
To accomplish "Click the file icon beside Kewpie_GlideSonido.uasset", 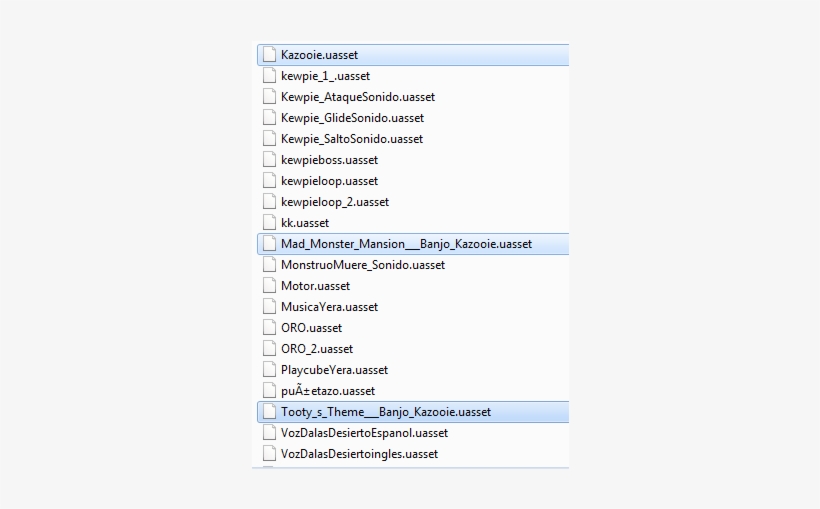I will click(269, 117).
